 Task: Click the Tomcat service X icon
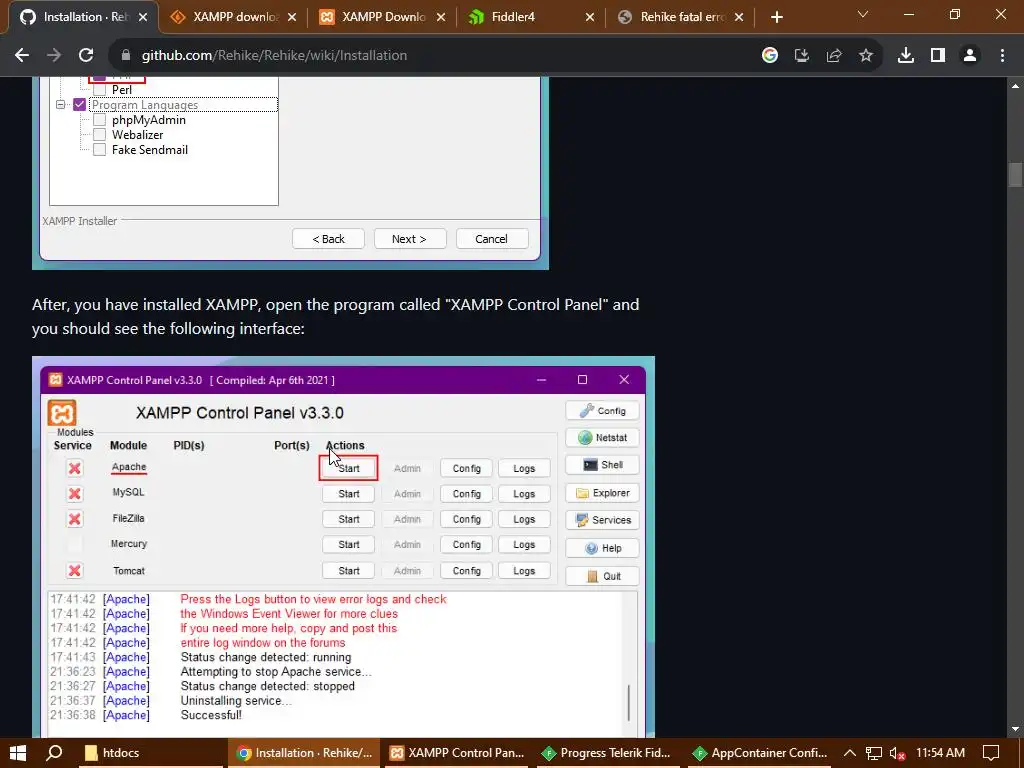[74, 571]
